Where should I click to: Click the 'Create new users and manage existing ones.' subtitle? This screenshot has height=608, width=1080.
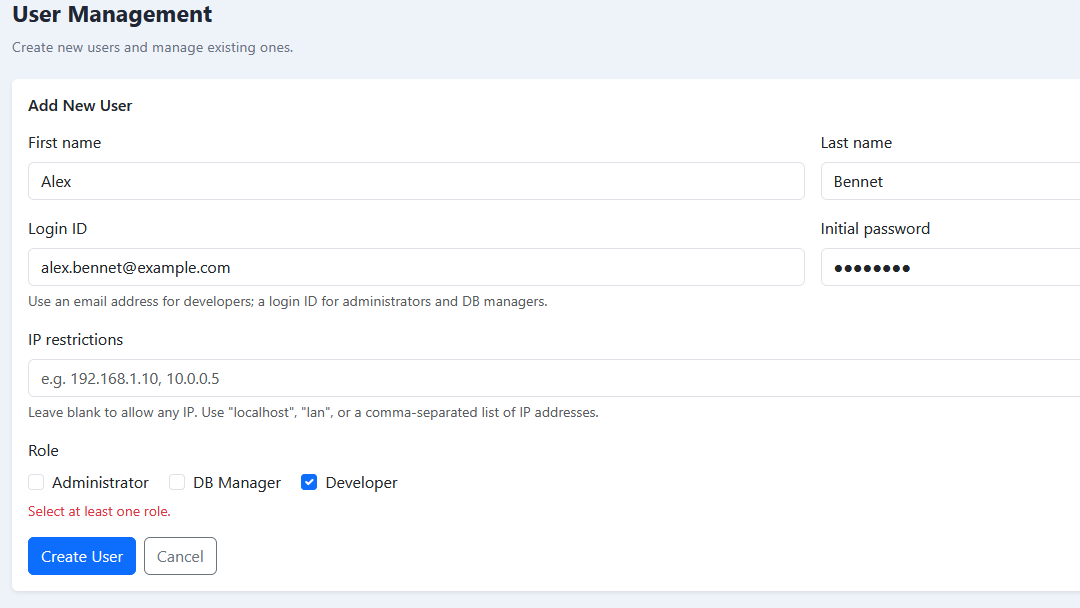(153, 48)
